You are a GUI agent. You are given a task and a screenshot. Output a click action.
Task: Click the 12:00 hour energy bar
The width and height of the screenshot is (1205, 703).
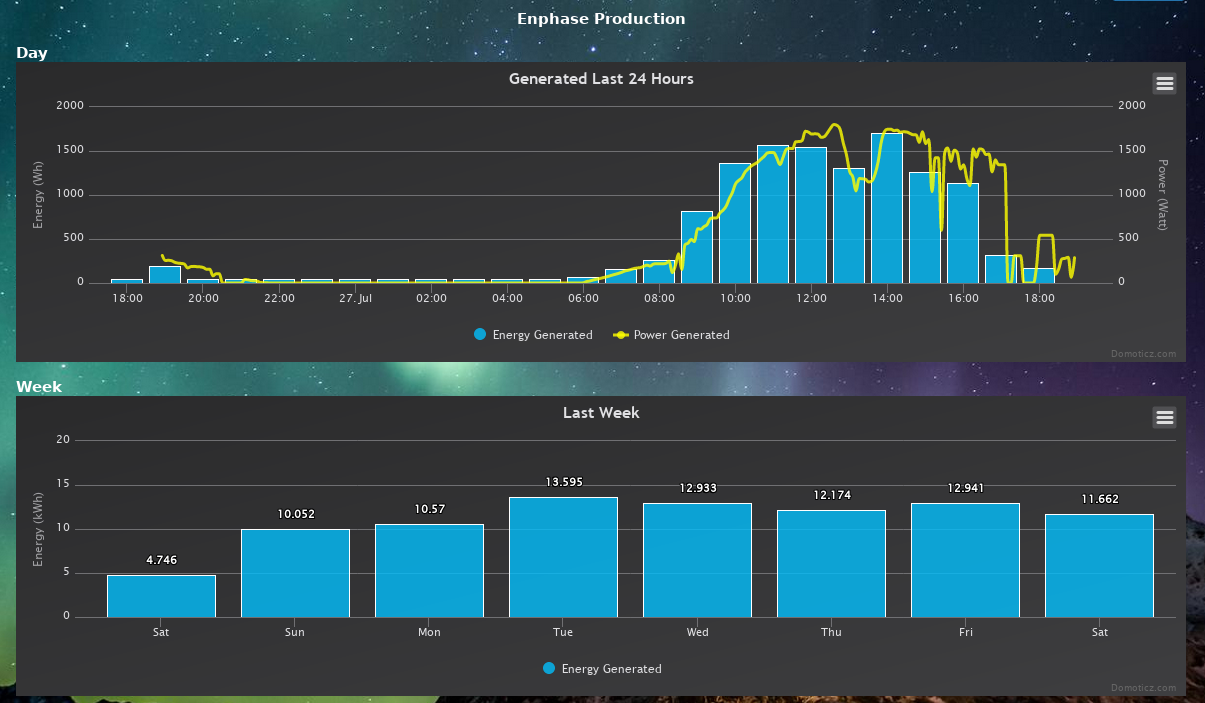pos(811,215)
